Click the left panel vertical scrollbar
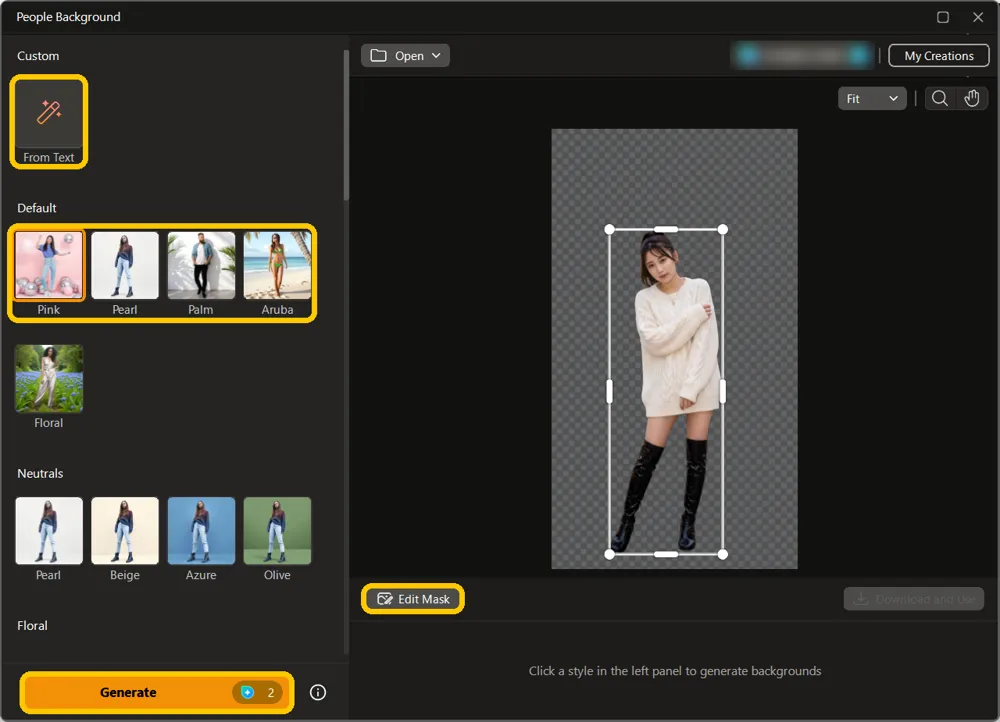 tap(346, 126)
